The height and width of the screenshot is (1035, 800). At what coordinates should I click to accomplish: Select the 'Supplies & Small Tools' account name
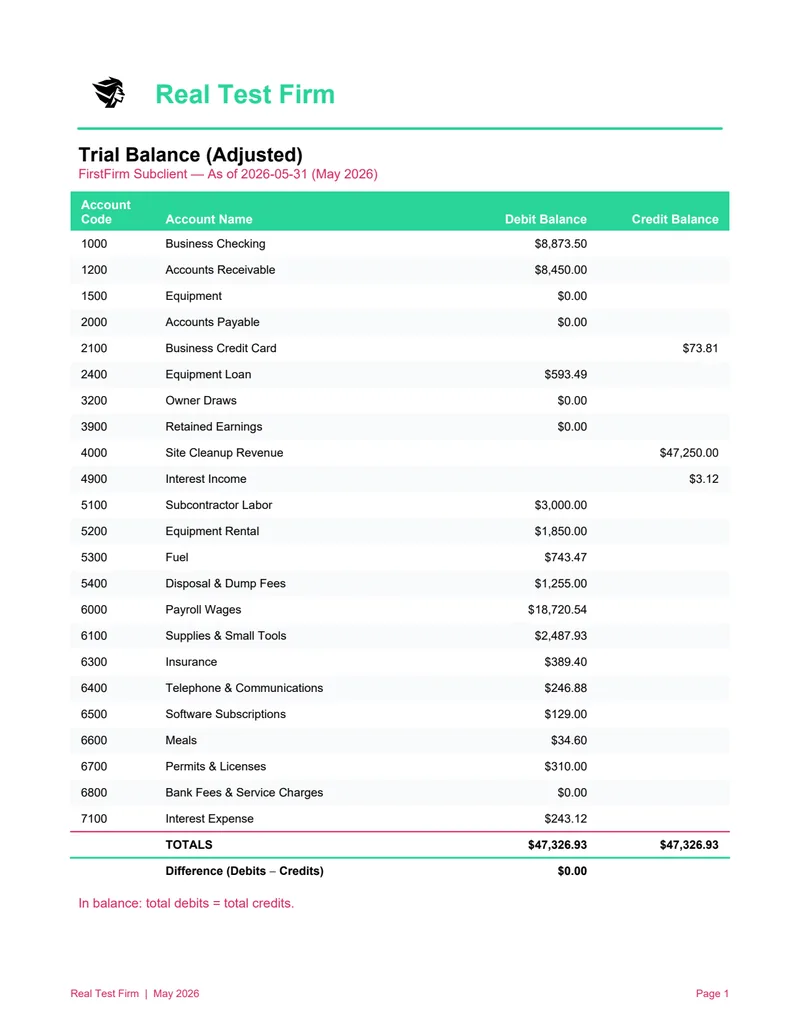[226, 636]
